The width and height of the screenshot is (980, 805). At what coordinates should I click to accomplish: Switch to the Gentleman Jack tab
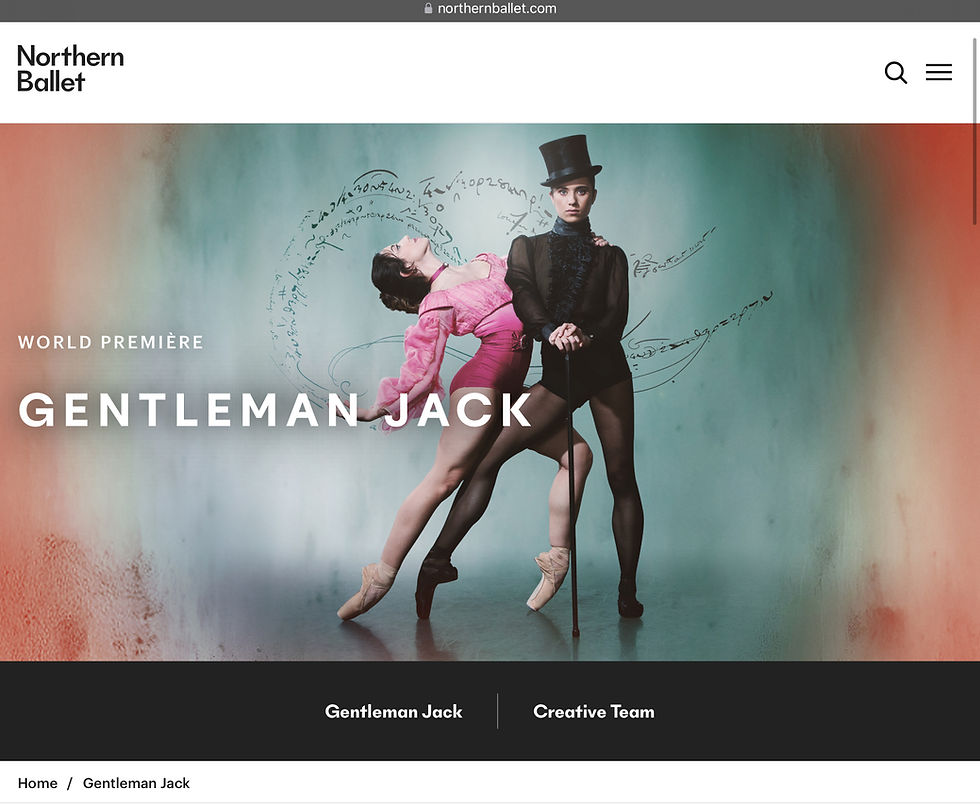pos(394,711)
